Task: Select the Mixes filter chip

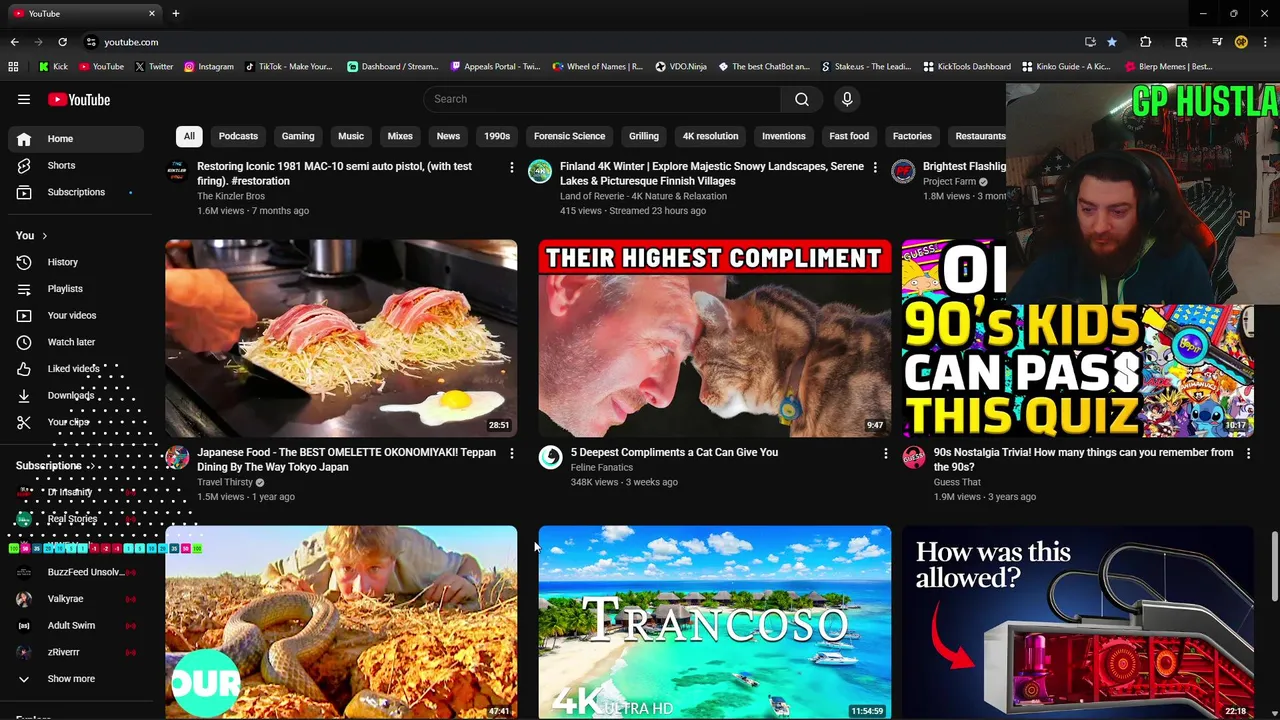Action: click(400, 136)
